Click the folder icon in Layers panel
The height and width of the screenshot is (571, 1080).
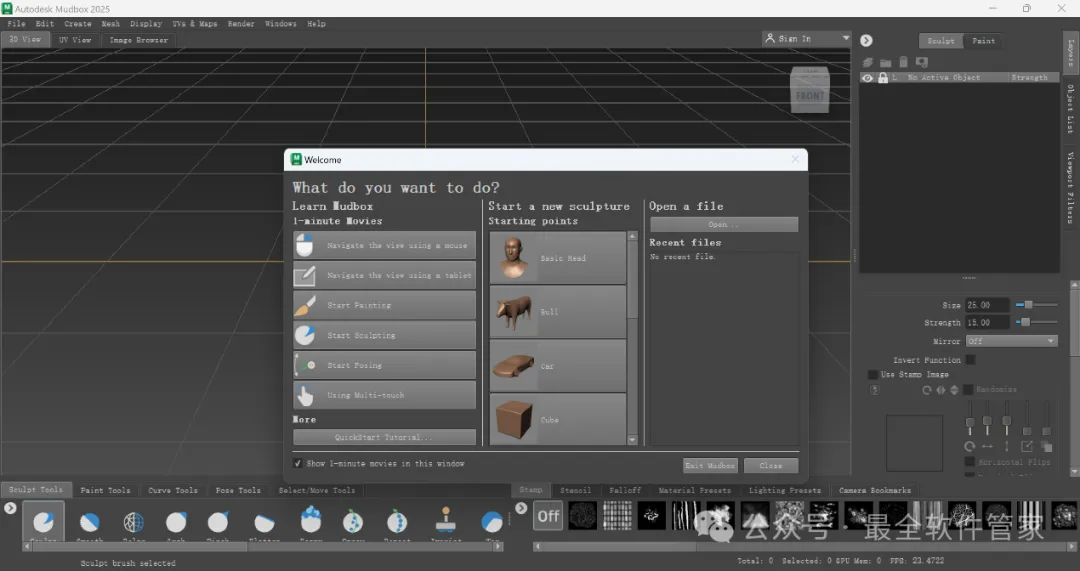point(886,63)
